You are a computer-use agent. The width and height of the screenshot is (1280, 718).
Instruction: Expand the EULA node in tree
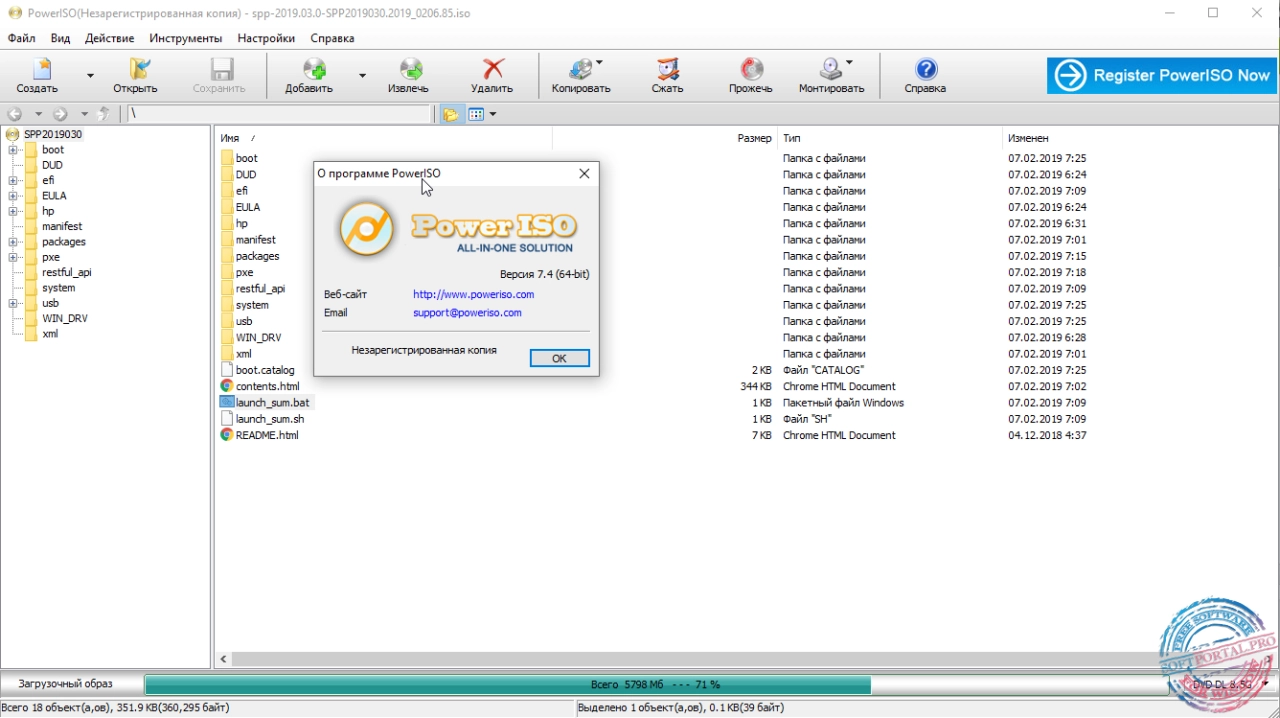13,196
